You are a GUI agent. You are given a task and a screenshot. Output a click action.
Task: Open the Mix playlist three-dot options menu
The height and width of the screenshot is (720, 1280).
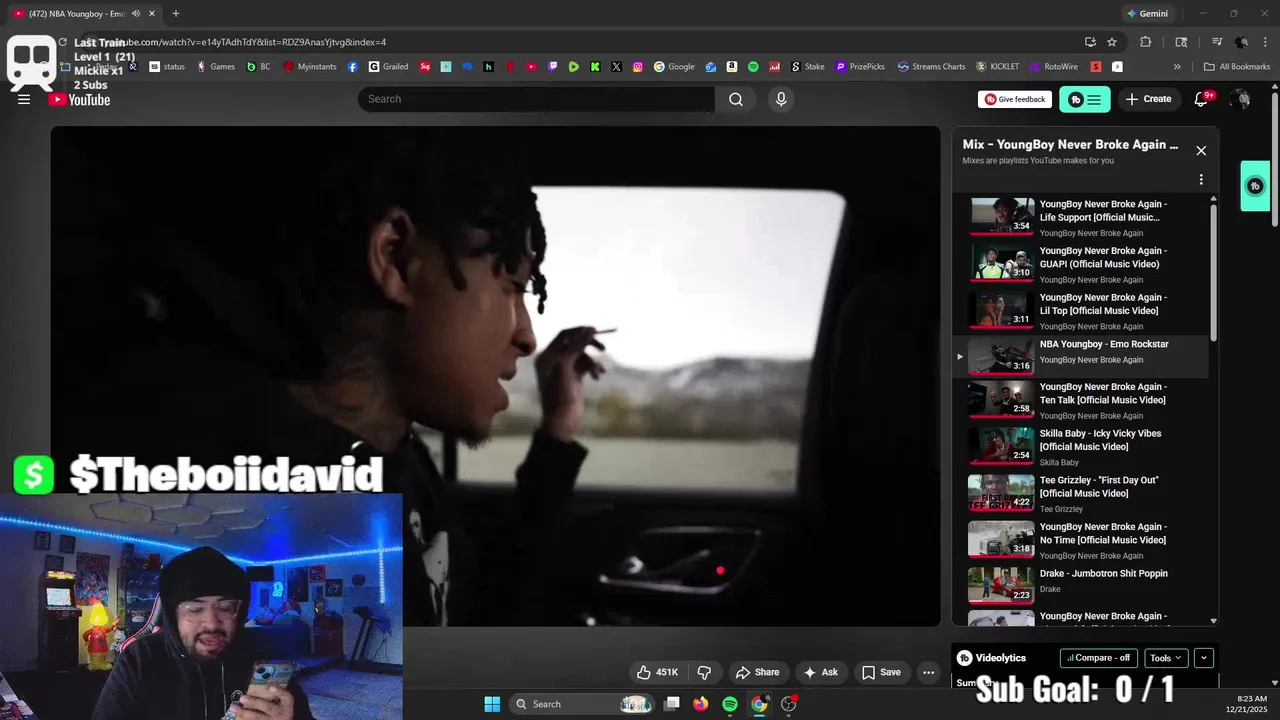(1201, 180)
